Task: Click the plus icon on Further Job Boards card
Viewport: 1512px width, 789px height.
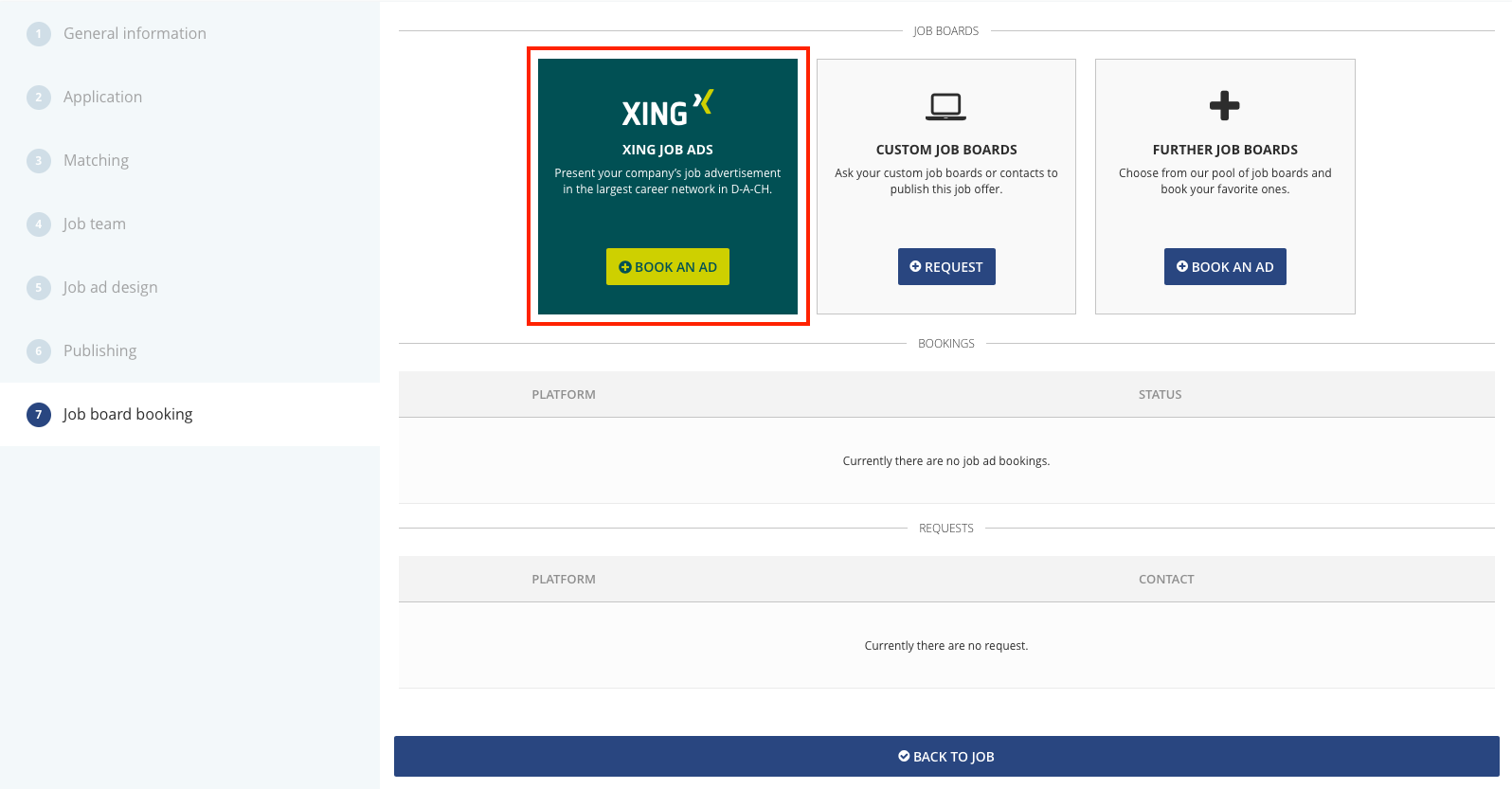Action: point(1225,105)
